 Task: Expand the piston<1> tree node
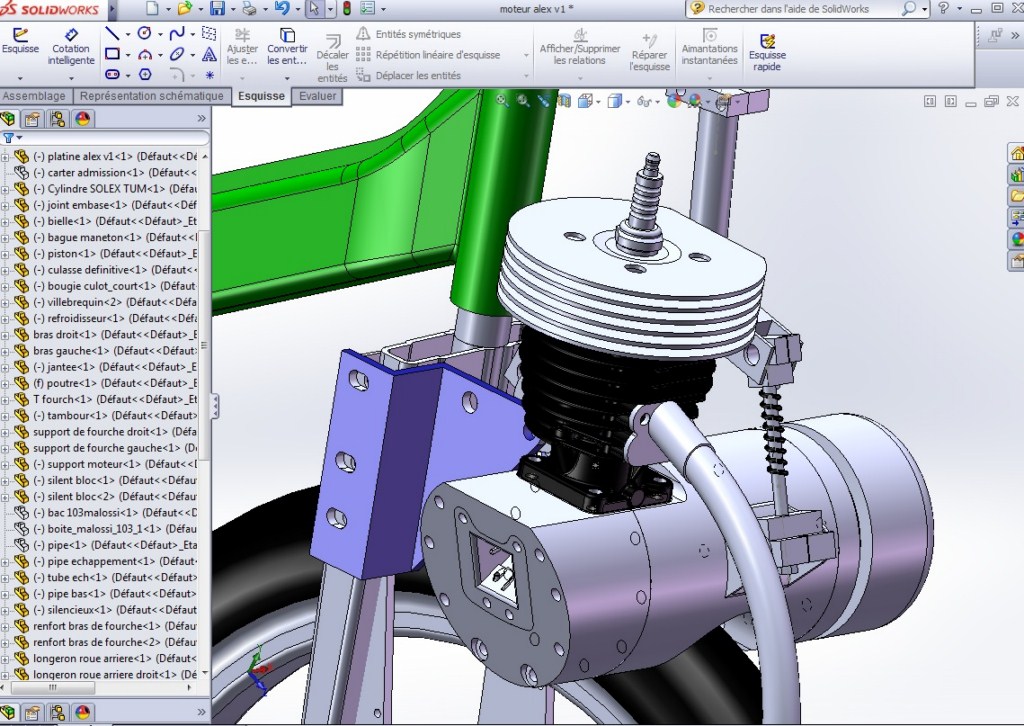coord(5,253)
